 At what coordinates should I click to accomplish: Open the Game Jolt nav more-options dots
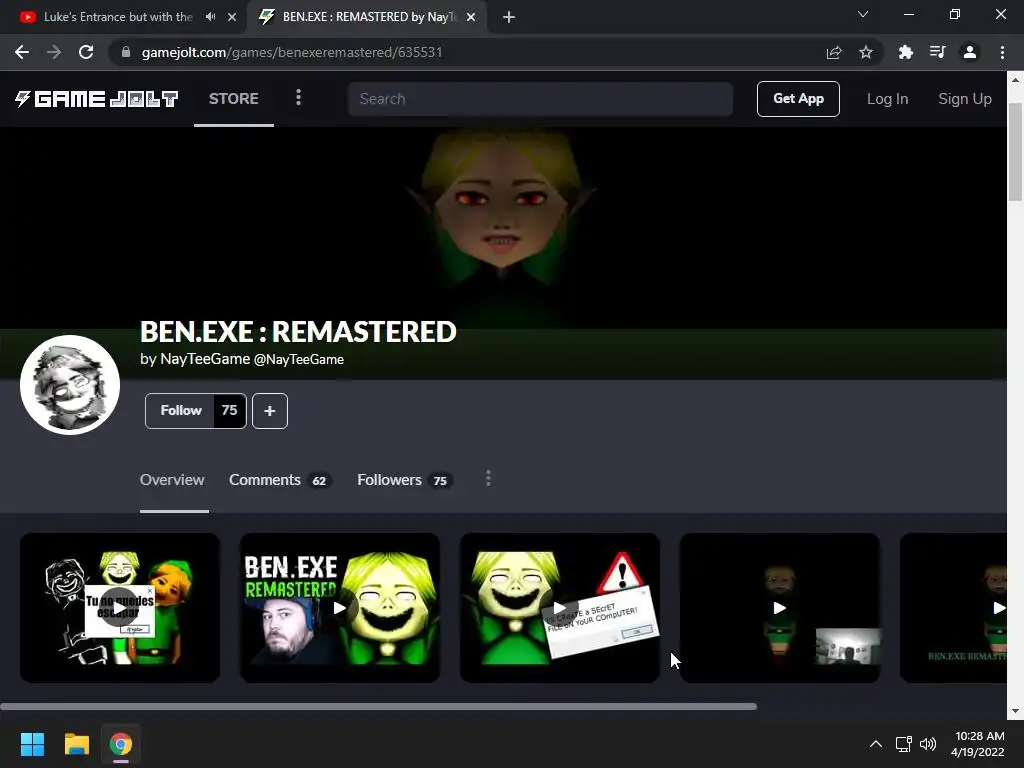(x=298, y=97)
